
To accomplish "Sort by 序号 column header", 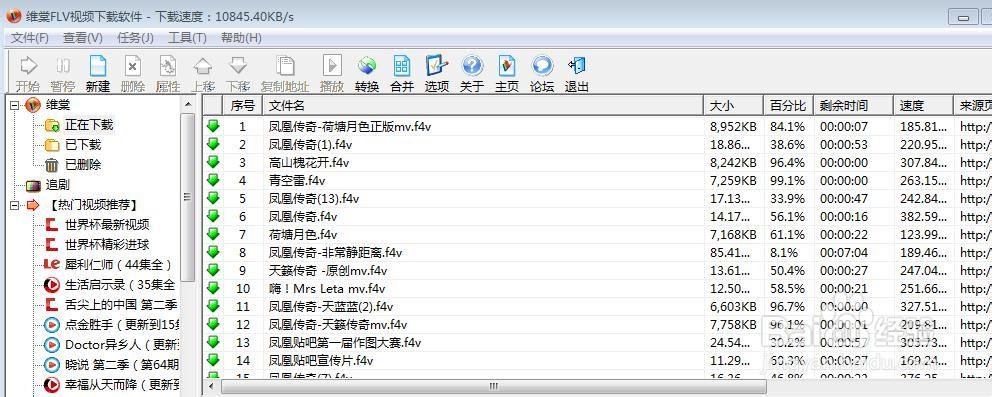I will point(242,106).
